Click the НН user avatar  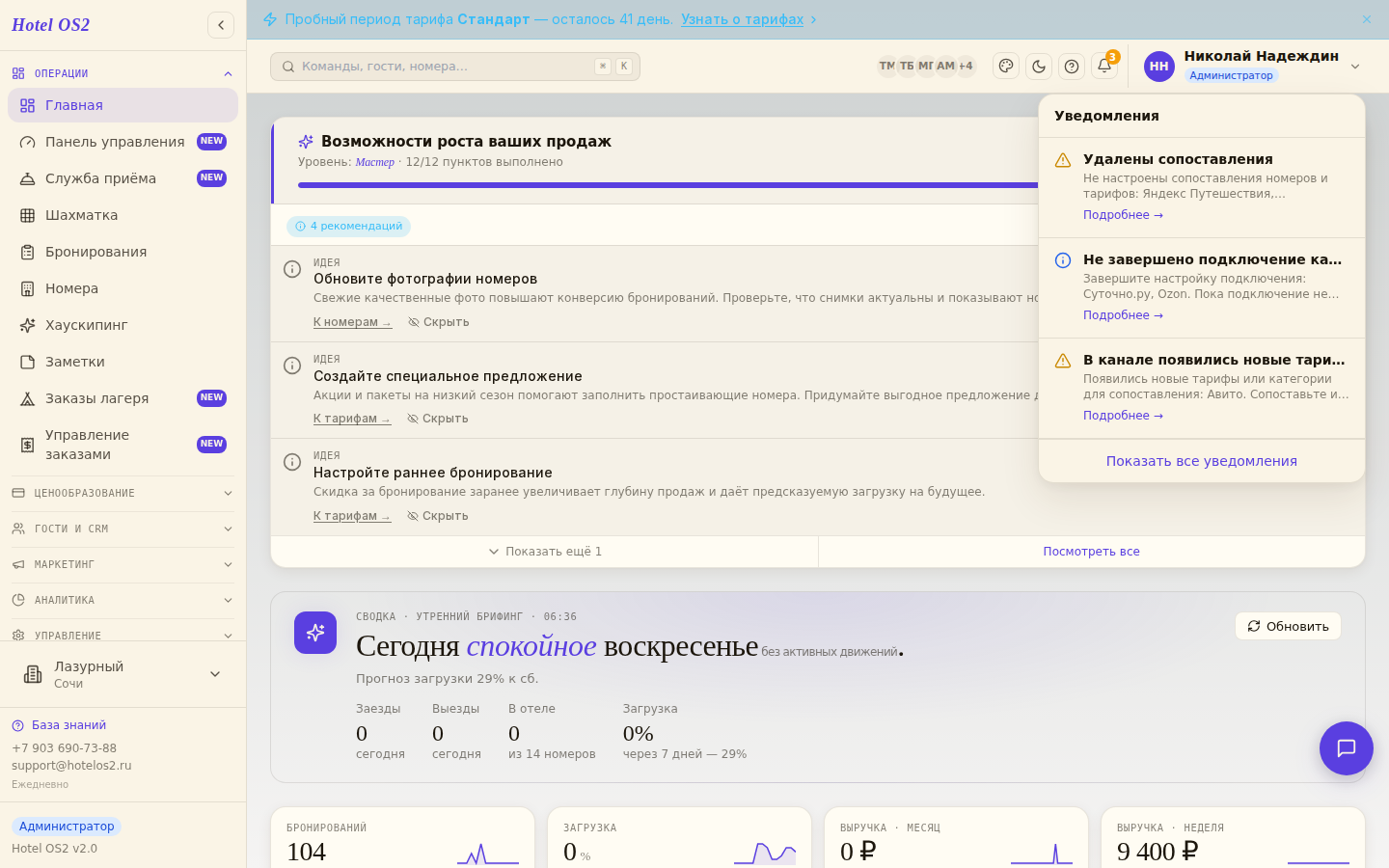click(1159, 67)
